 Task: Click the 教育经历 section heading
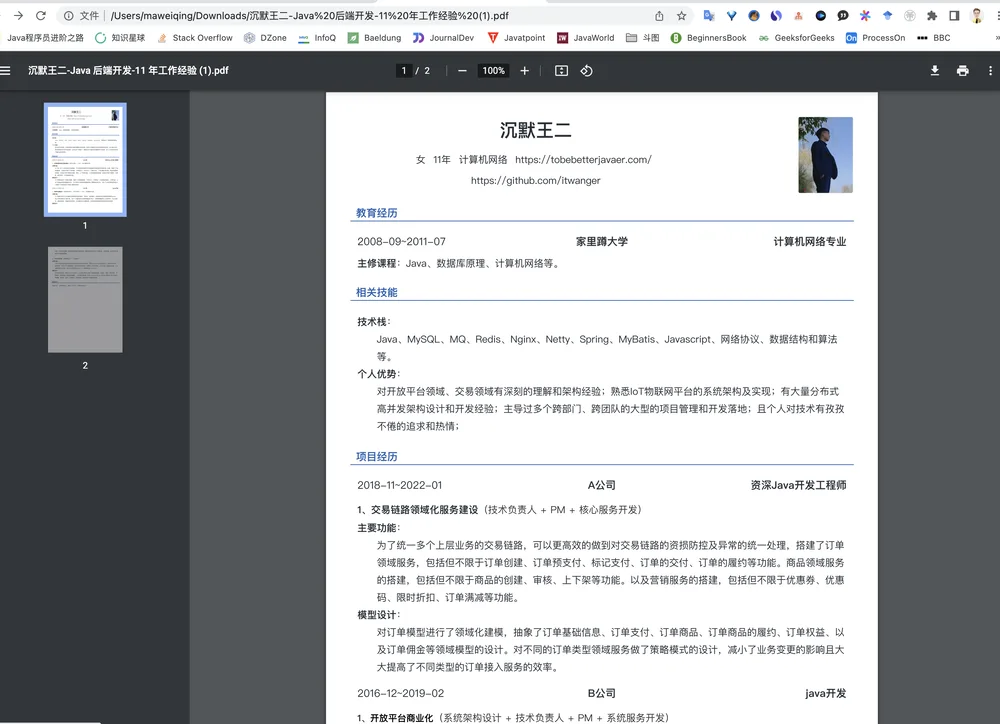coord(376,213)
